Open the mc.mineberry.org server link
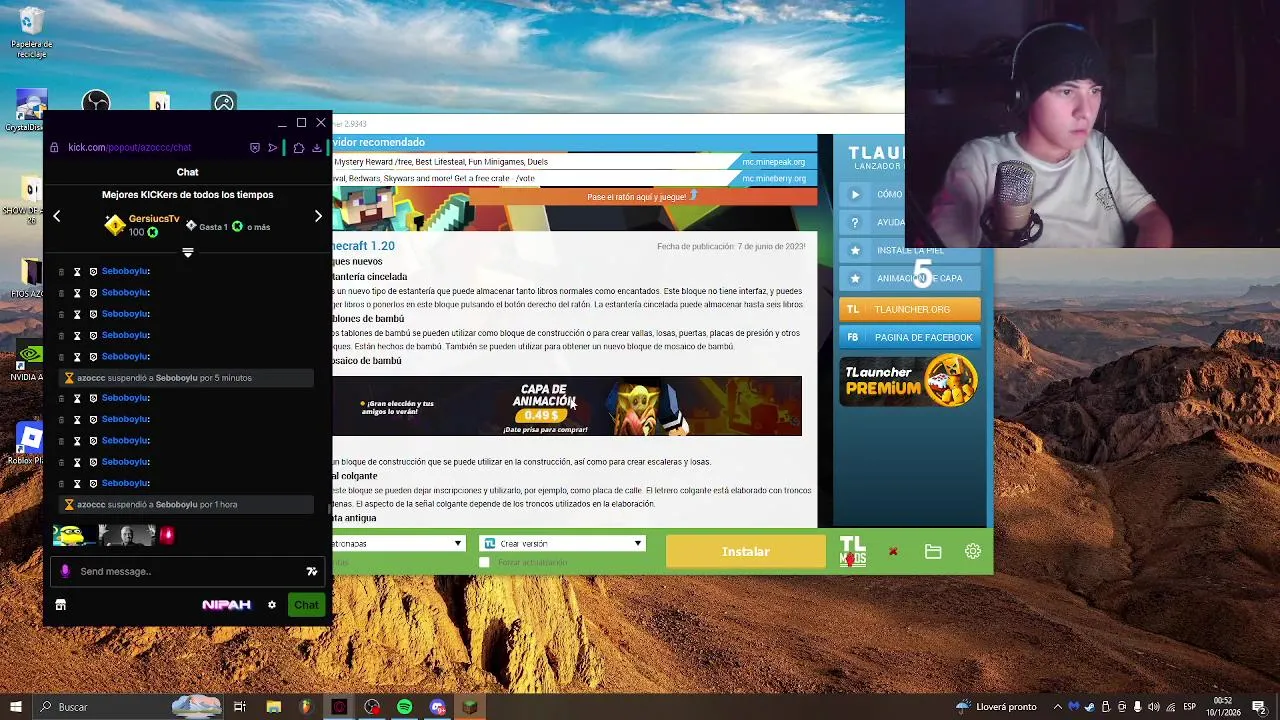This screenshot has height=720, width=1280. [x=773, y=179]
